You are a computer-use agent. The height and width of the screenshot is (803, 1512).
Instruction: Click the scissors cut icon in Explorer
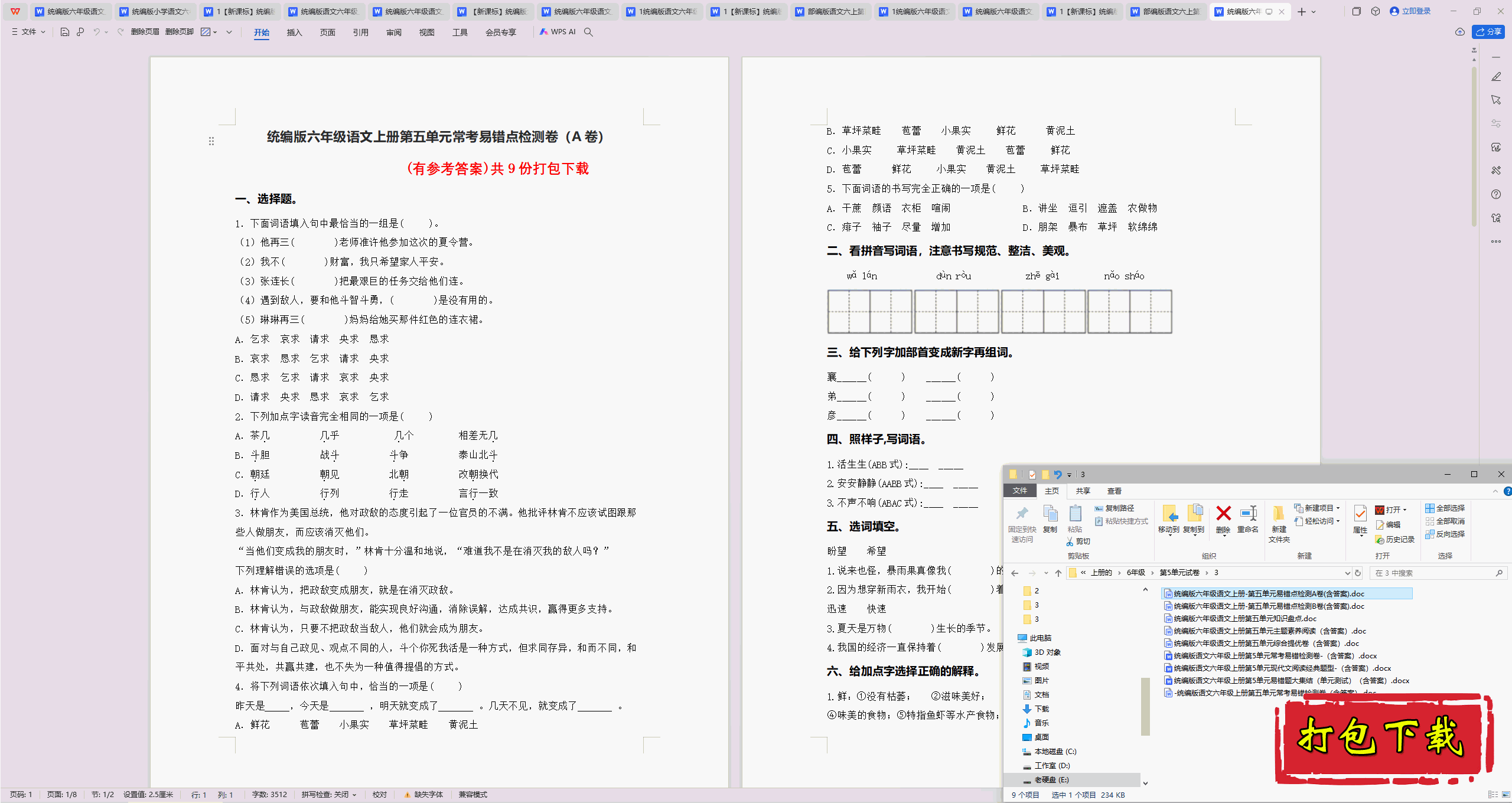(x=1070, y=541)
